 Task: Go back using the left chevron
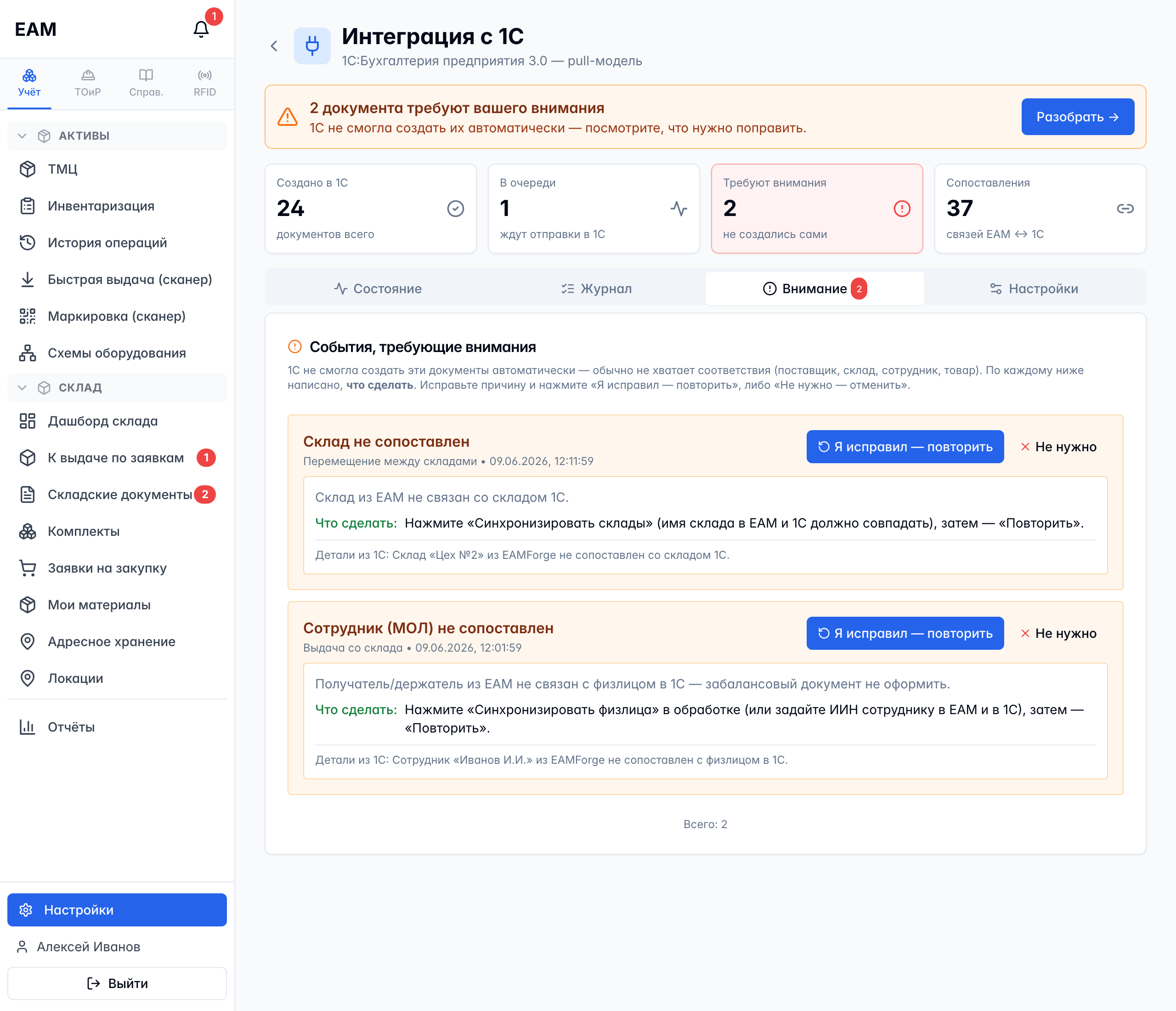click(x=274, y=46)
